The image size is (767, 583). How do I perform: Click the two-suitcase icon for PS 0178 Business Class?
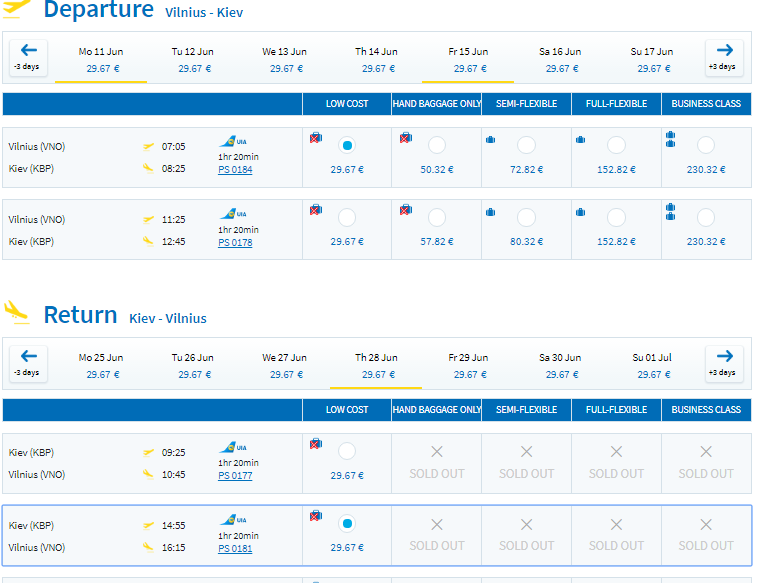pos(671,212)
